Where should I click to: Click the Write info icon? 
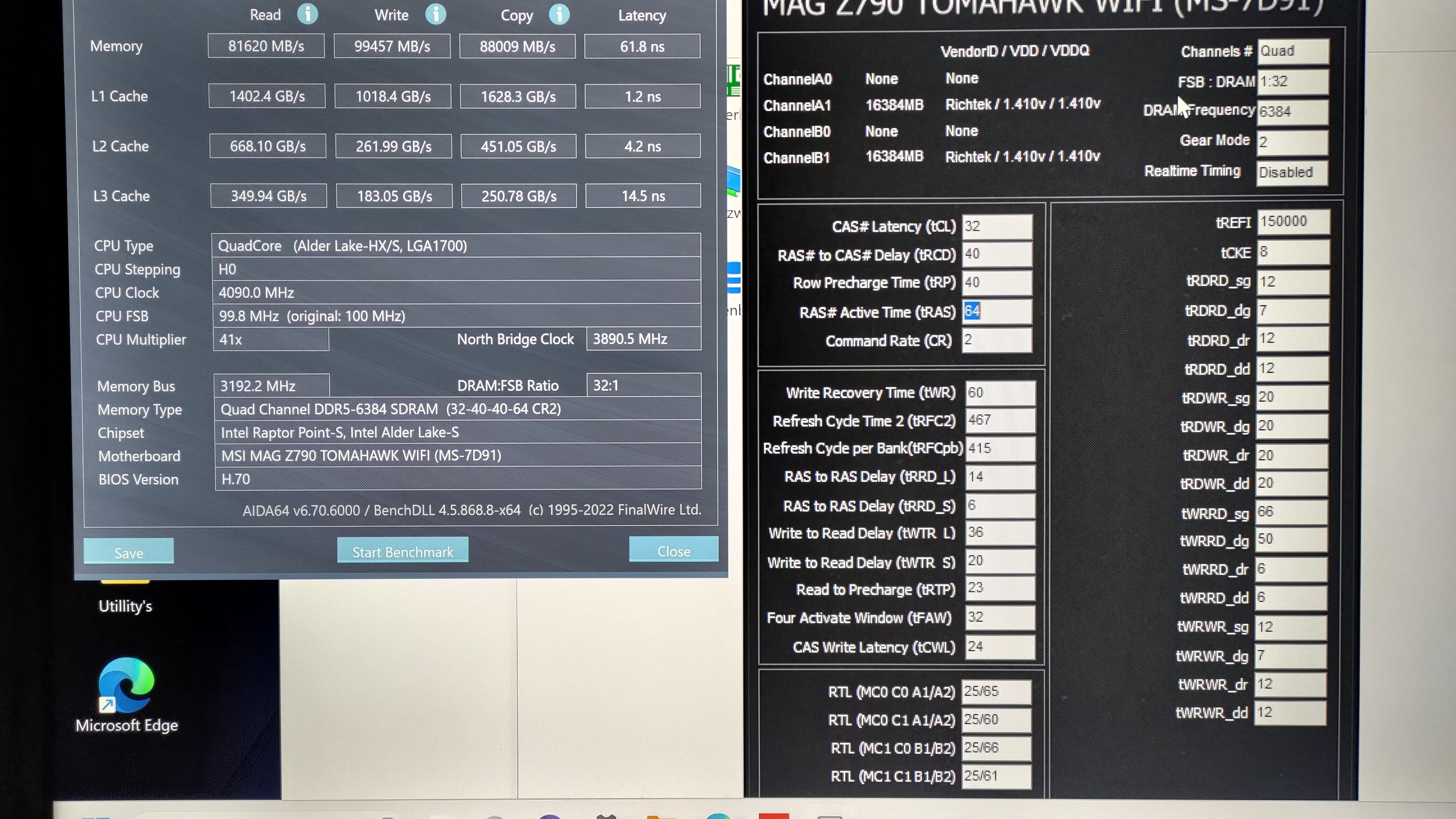pos(435,14)
